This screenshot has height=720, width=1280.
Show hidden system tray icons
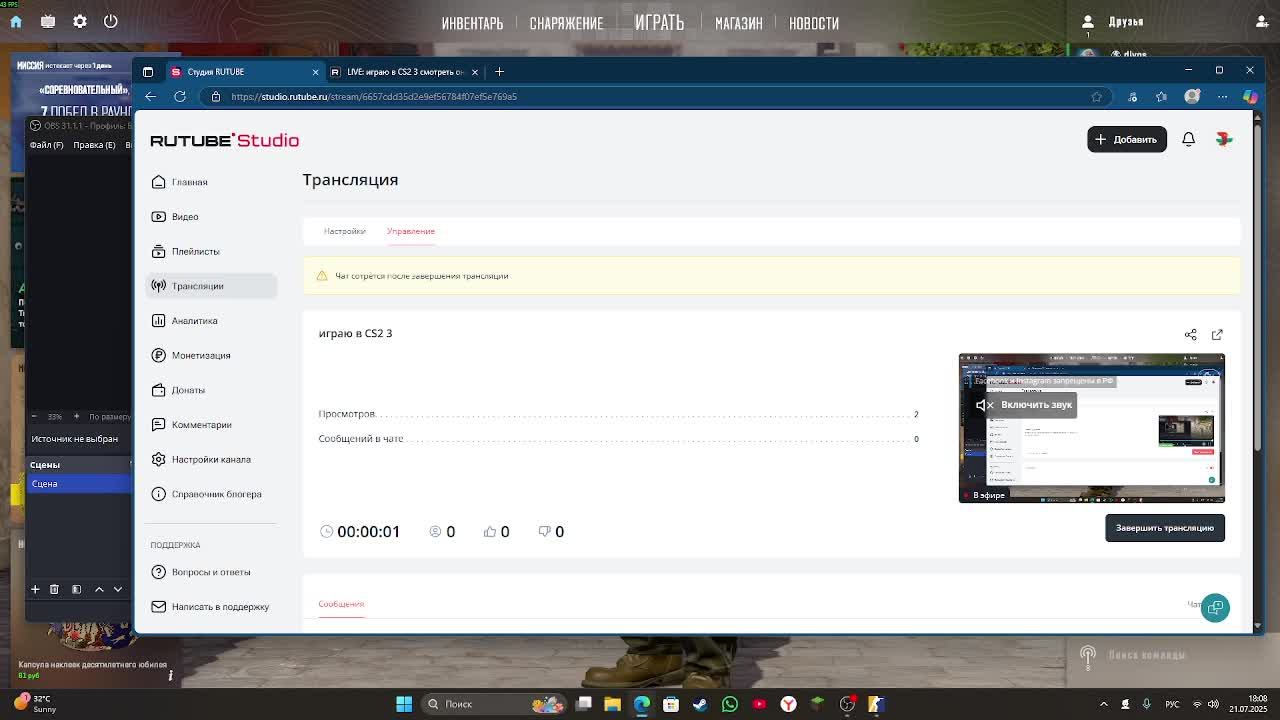click(1104, 704)
